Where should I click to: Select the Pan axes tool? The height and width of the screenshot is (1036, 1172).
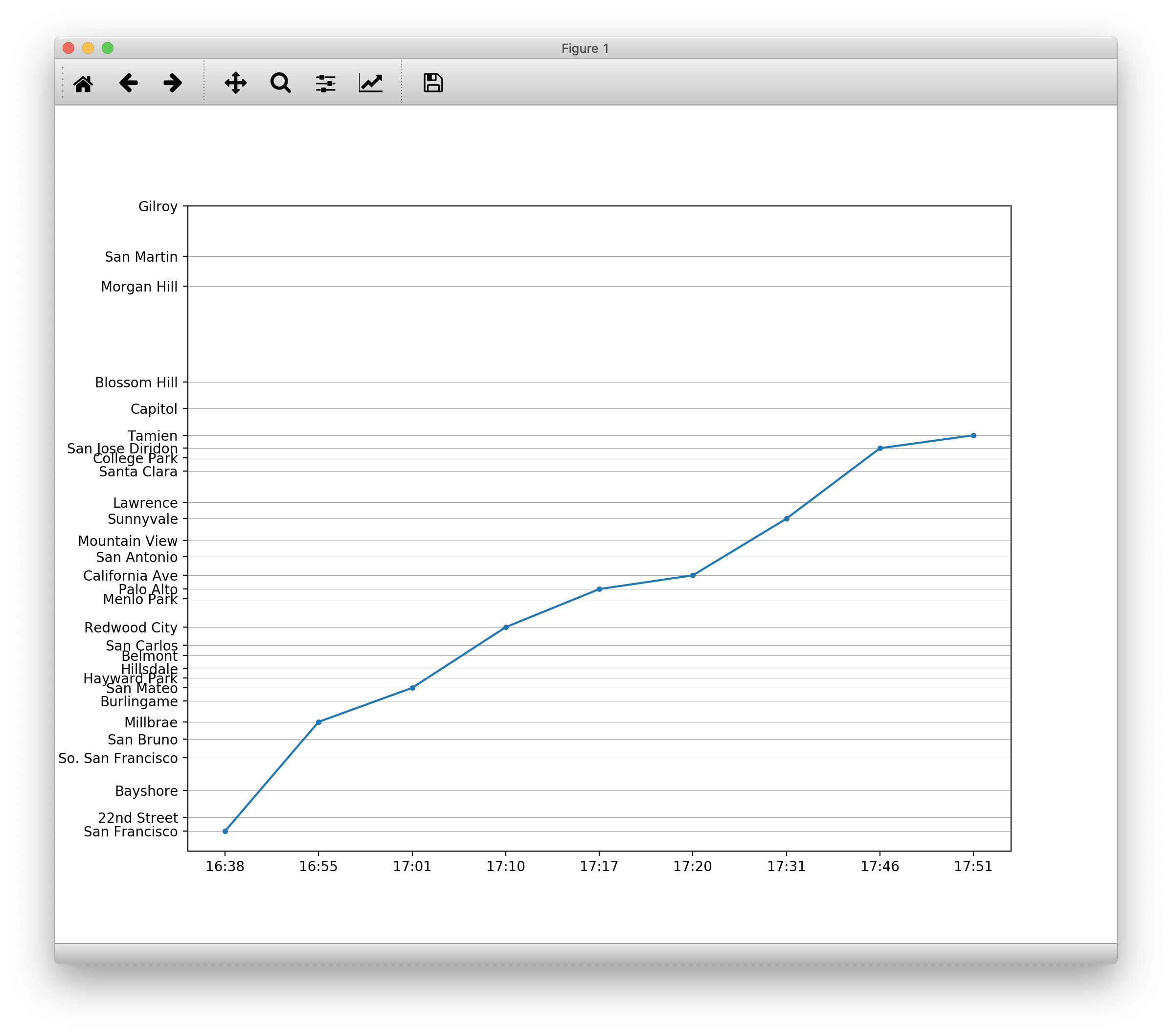click(236, 83)
